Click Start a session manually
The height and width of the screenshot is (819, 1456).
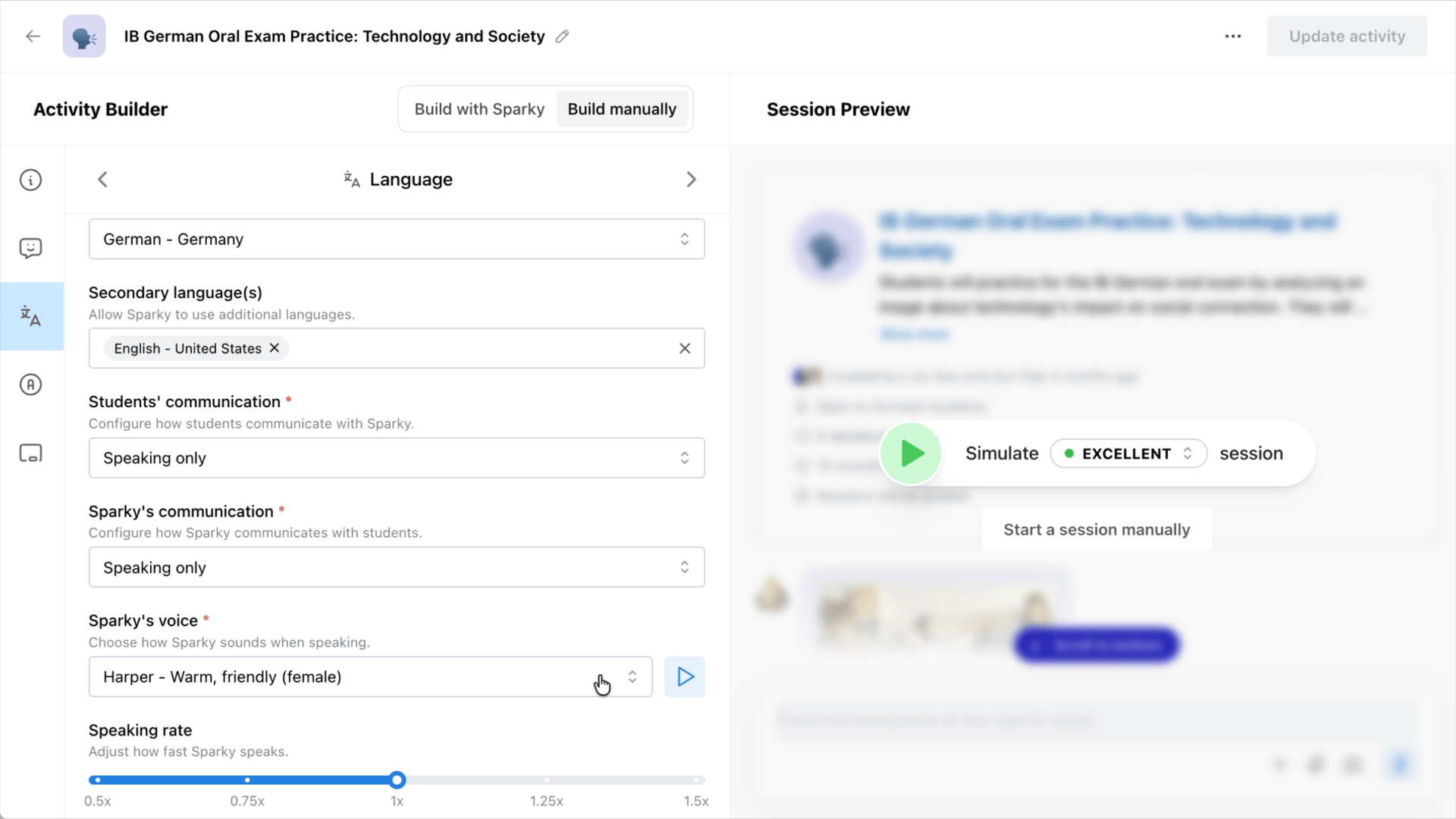click(x=1096, y=530)
